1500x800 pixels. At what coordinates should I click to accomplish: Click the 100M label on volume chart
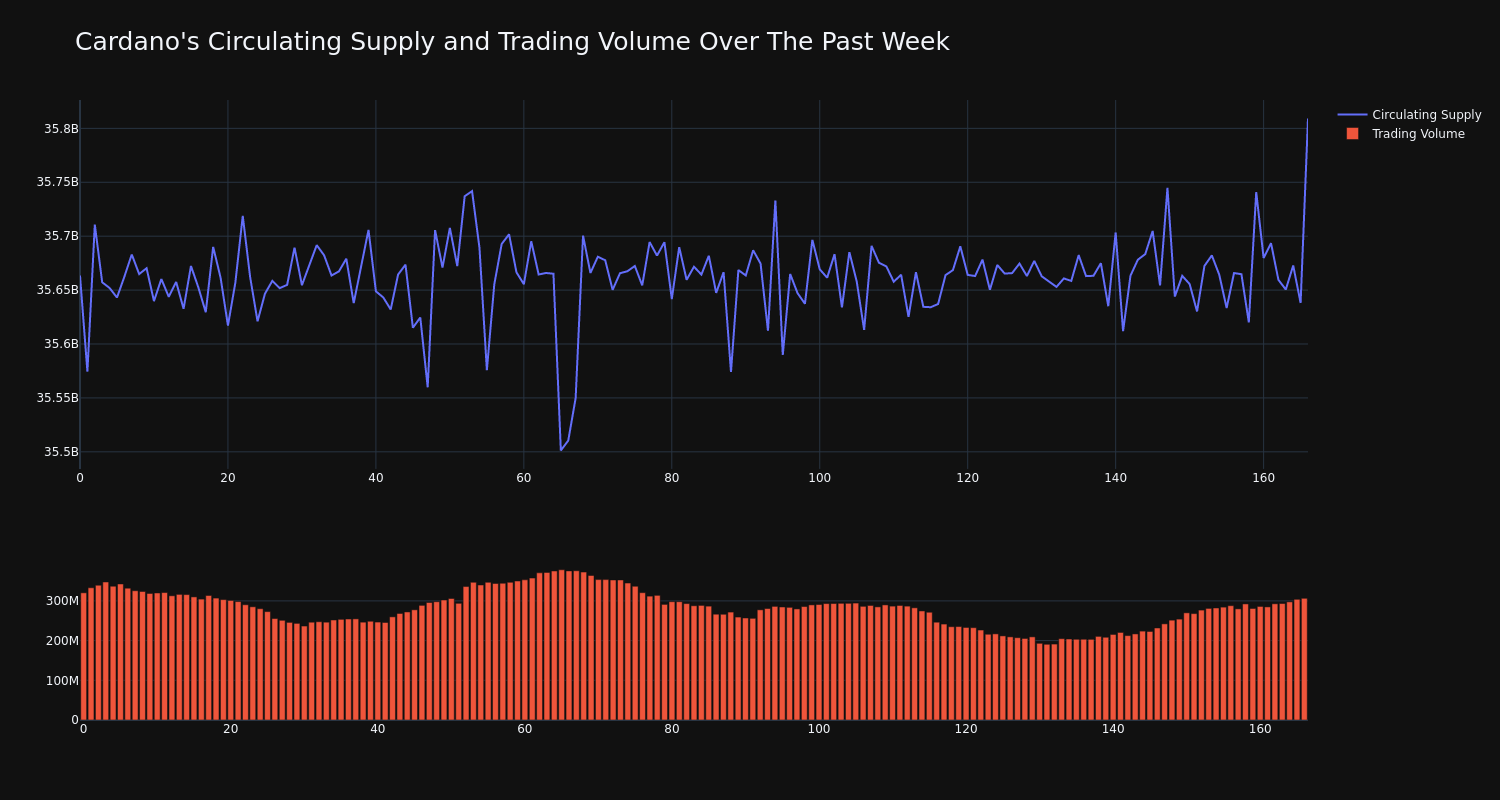pos(61,681)
